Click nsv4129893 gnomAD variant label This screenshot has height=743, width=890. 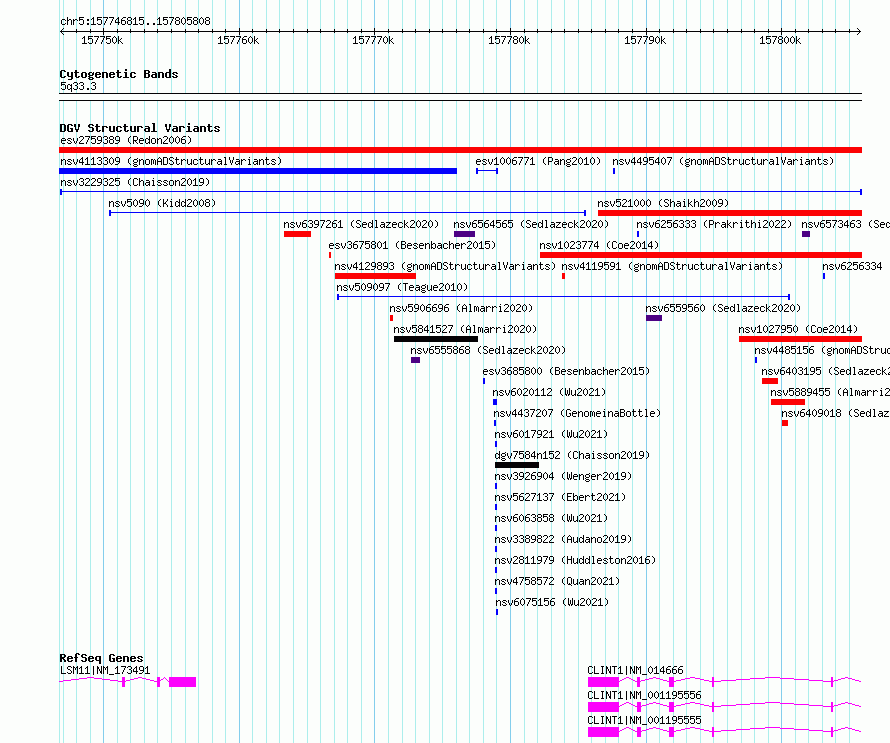(x=445, y=266)
